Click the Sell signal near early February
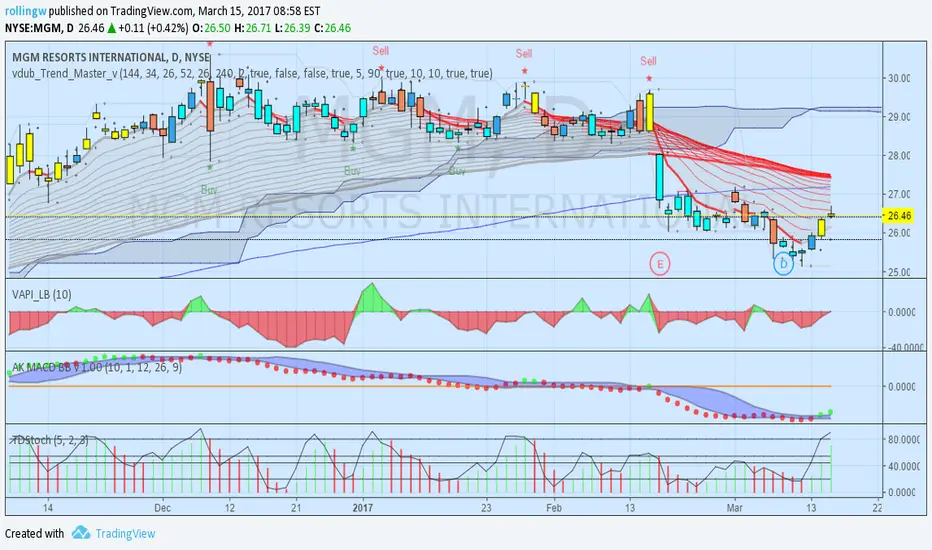 (x=524, y=54)
